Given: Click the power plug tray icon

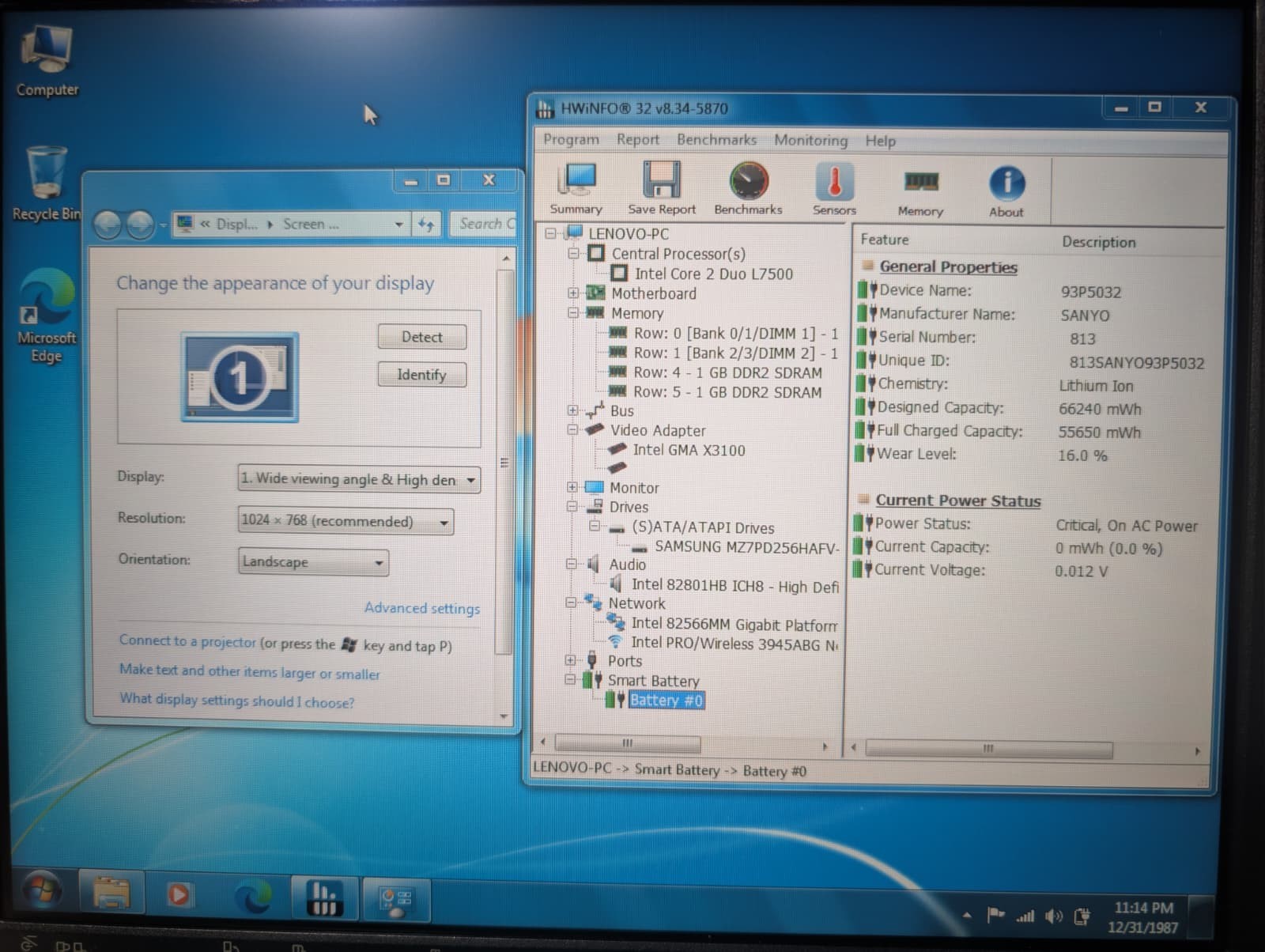Looking at the screenshot, I should pyautogui.click(x=1082, y=917).
